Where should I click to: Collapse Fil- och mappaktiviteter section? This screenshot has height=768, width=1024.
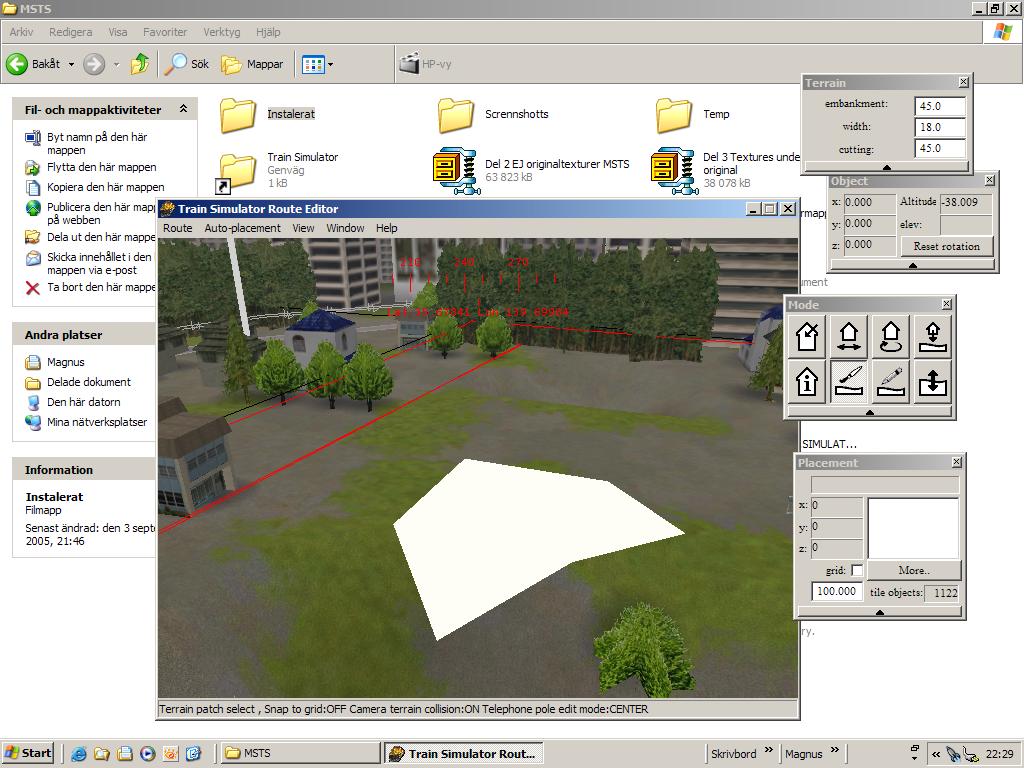coord(184,109)
